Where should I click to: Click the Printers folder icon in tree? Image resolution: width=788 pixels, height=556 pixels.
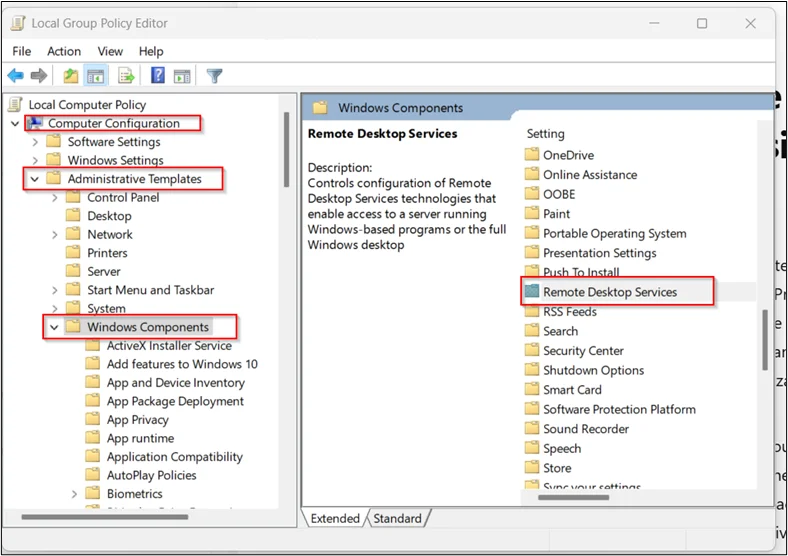click(73, 252)
